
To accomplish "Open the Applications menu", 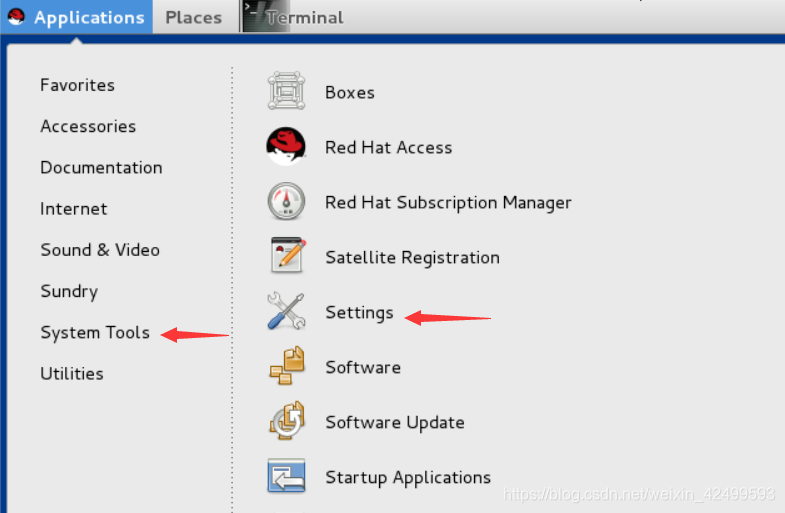I will 77,17.
